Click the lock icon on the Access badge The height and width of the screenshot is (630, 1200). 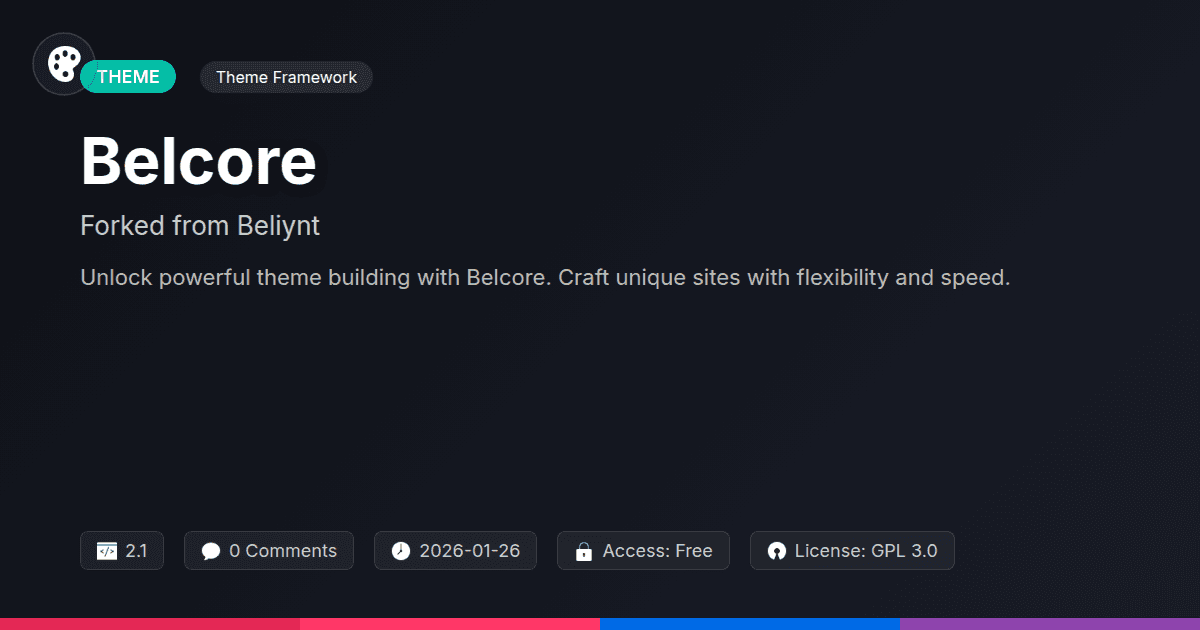pos(583,550)
